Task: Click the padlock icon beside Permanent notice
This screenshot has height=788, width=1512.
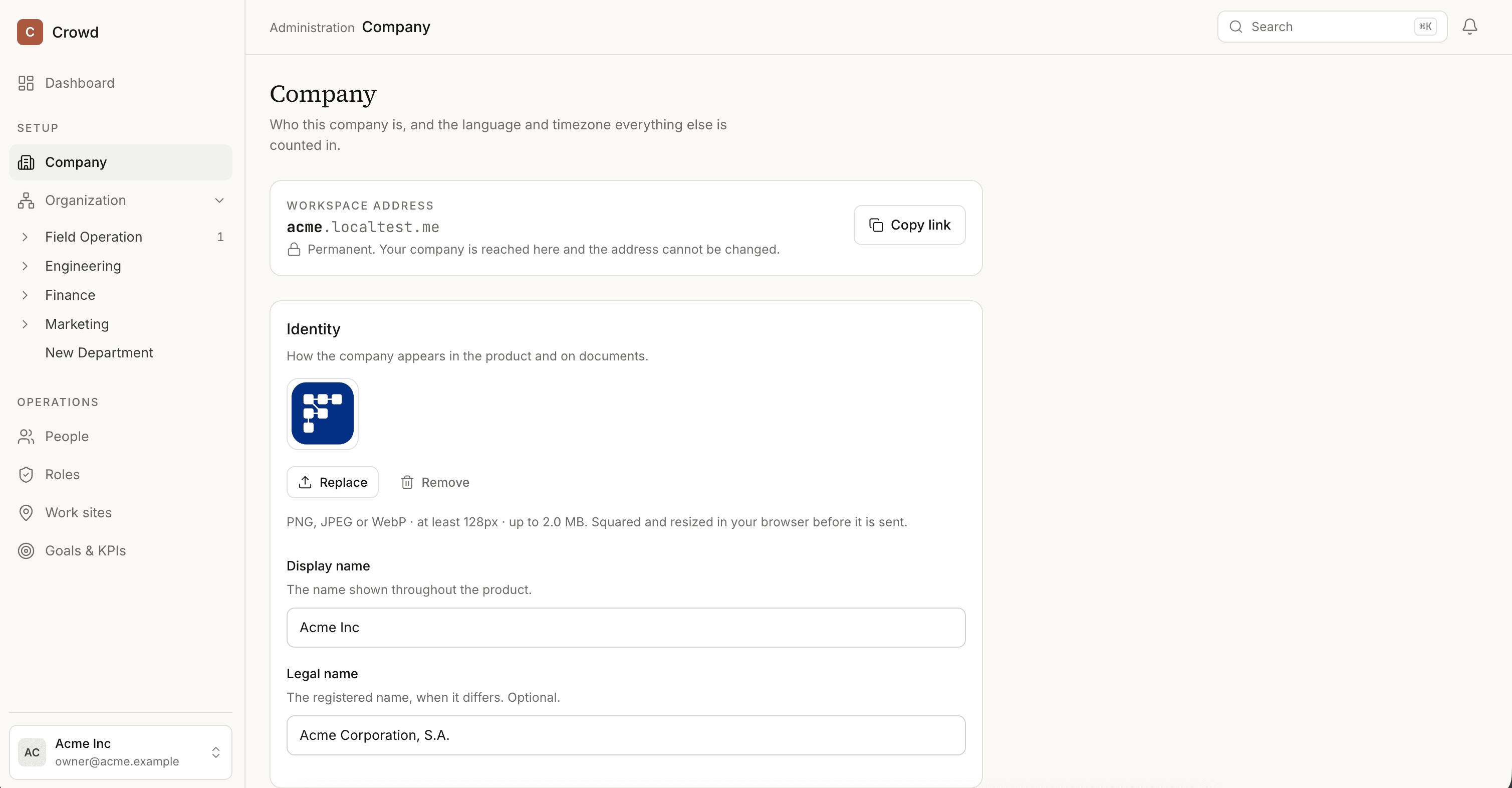Action: click(294, 250)
